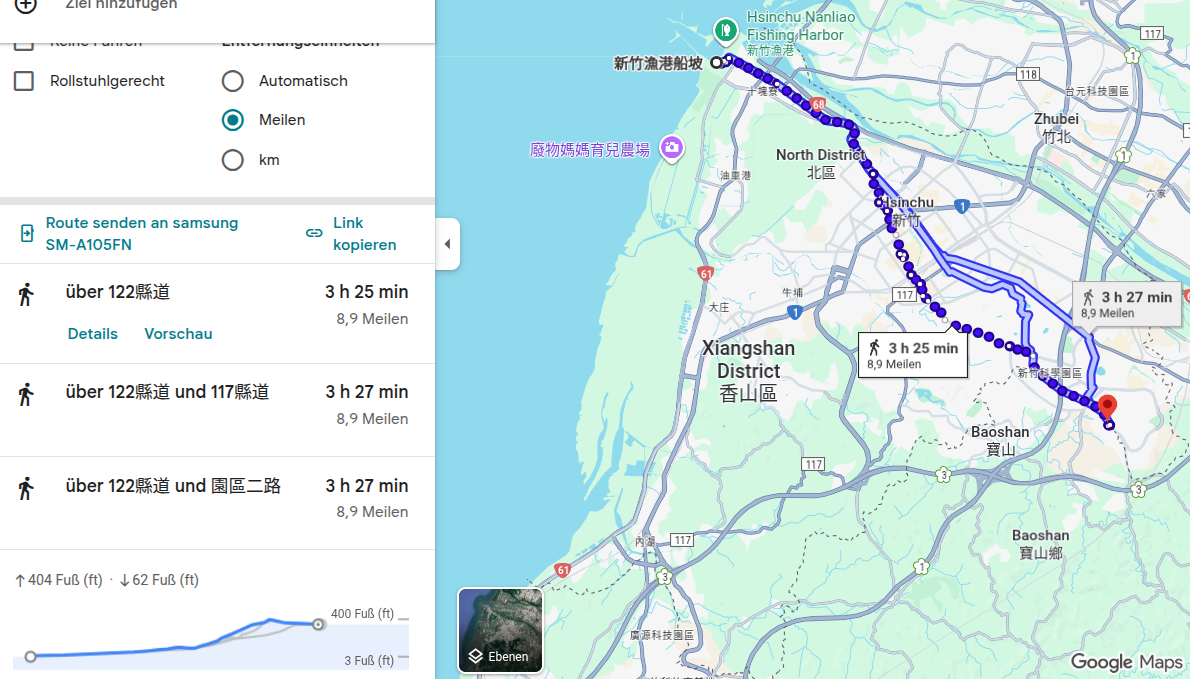Screen dimensions: 1190x679
Task: Send route to samsung SM-A105FN
Action: [142, 234]
